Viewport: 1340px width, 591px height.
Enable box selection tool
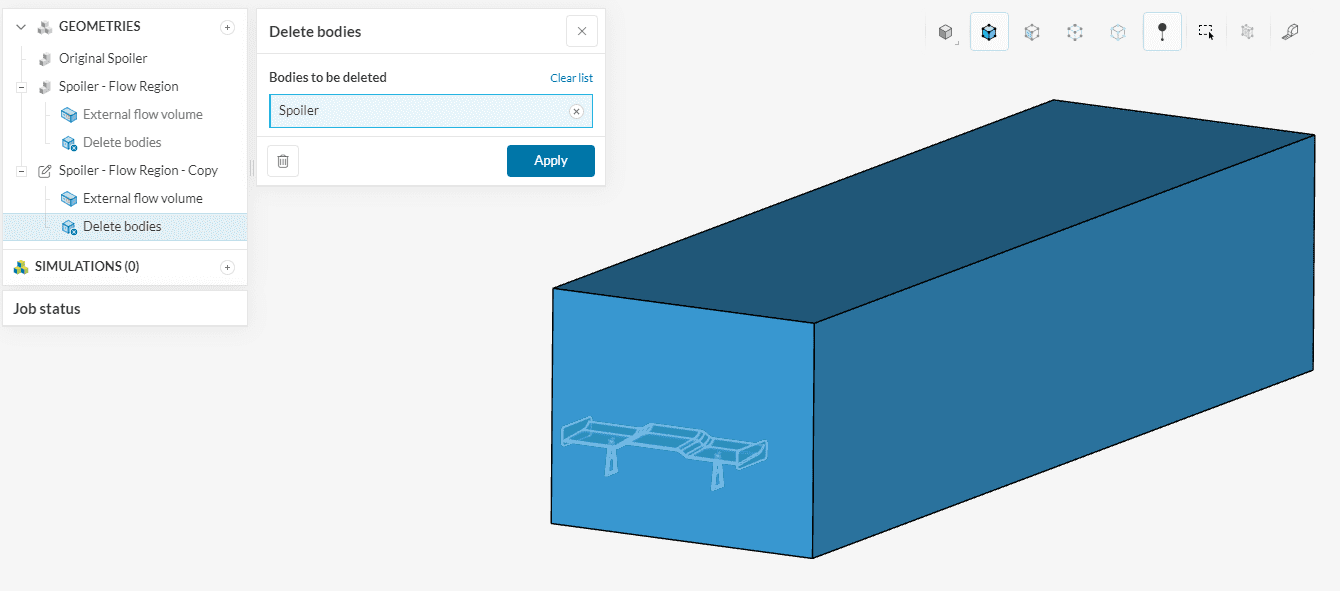1206,32
